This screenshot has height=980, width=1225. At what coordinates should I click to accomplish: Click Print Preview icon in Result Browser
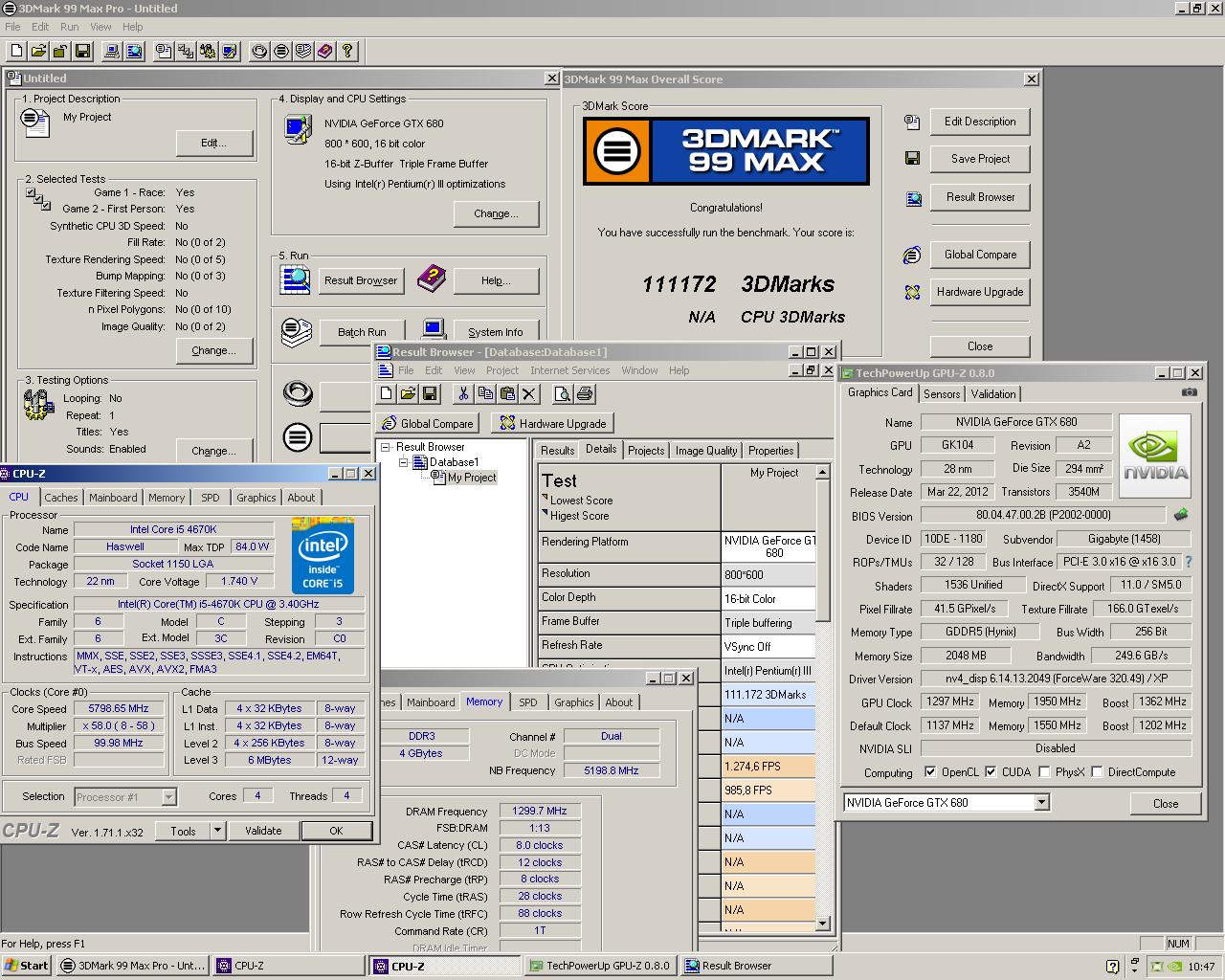click(x=563, y=393)
